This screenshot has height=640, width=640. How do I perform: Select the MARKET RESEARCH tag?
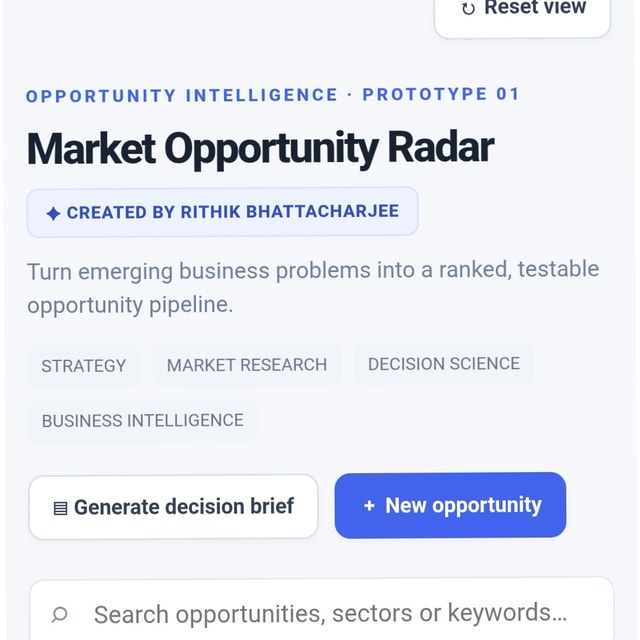coord(247,365)
